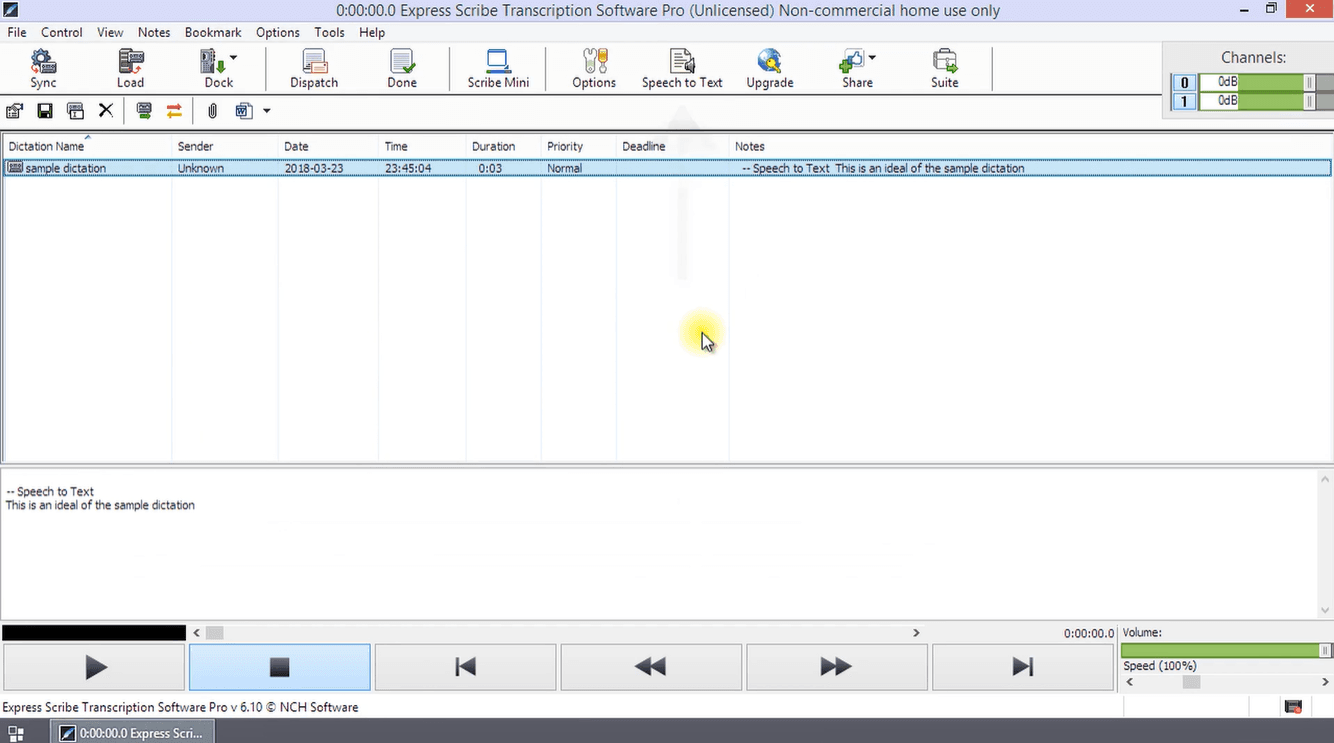Mark dictation as Done

pos(402,69)
